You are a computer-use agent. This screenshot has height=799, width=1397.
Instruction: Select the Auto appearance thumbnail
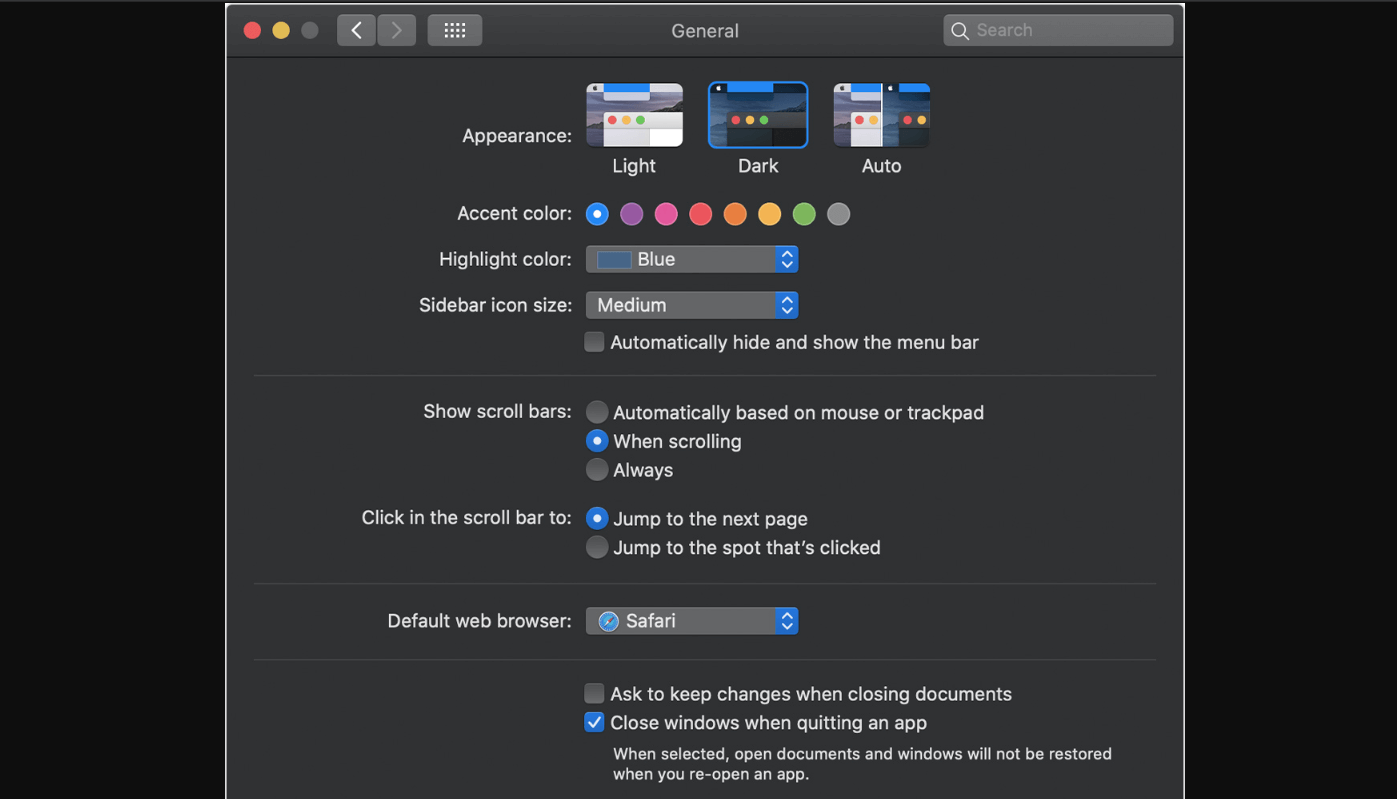(x=880, y=114)
